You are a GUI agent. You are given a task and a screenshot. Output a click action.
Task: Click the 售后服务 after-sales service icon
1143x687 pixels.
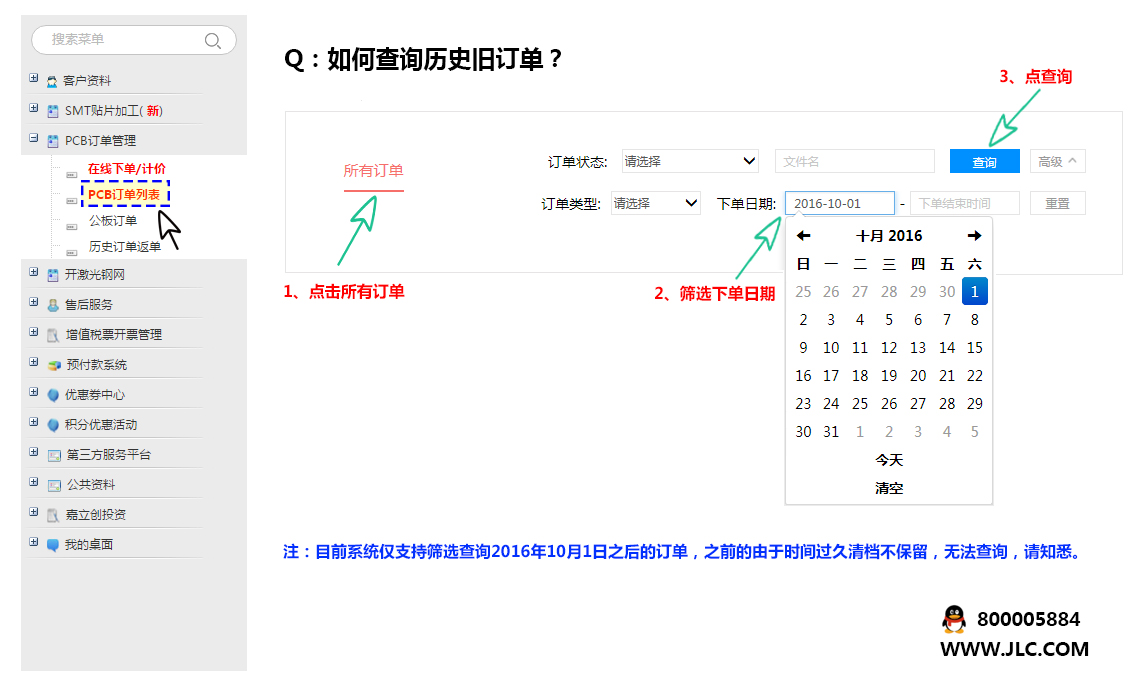click(x=55, y=303)
